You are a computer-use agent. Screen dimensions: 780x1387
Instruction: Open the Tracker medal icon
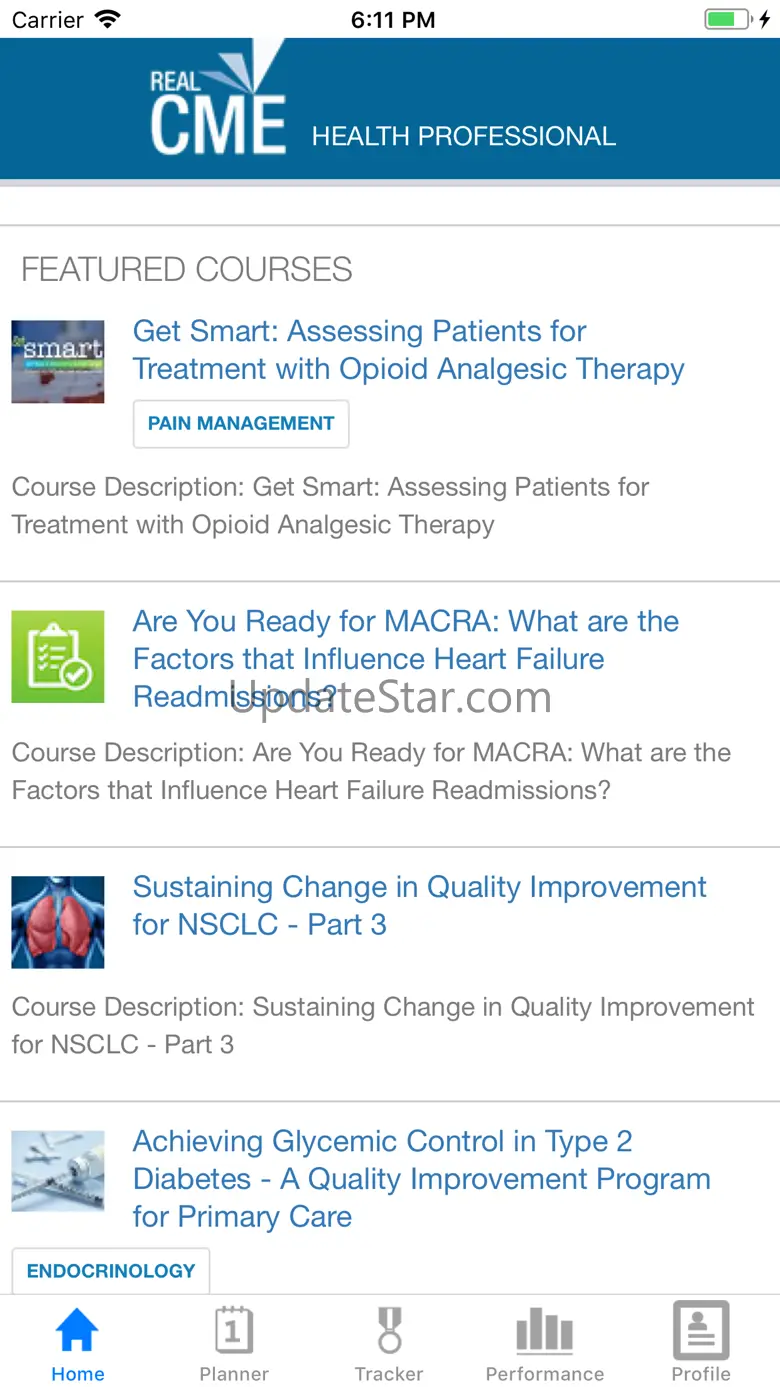tap(389, 1331)
